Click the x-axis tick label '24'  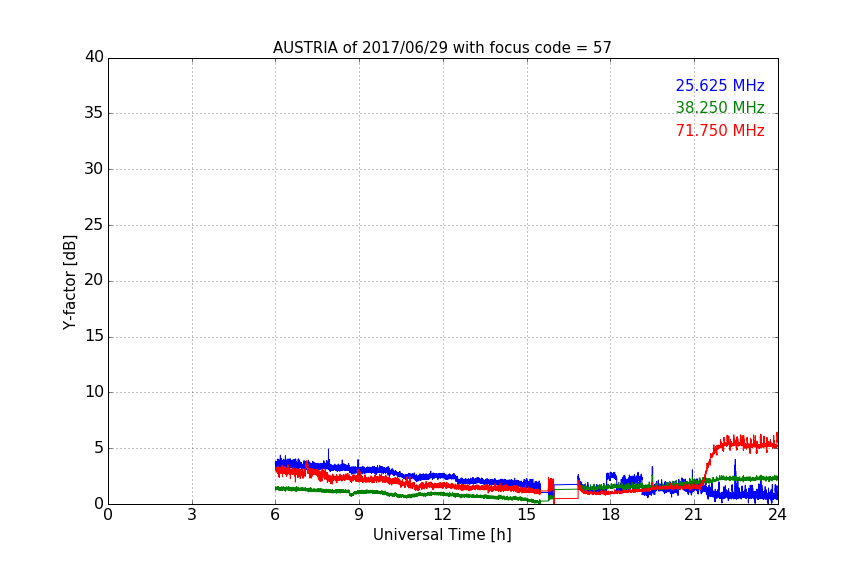point(777,515)
